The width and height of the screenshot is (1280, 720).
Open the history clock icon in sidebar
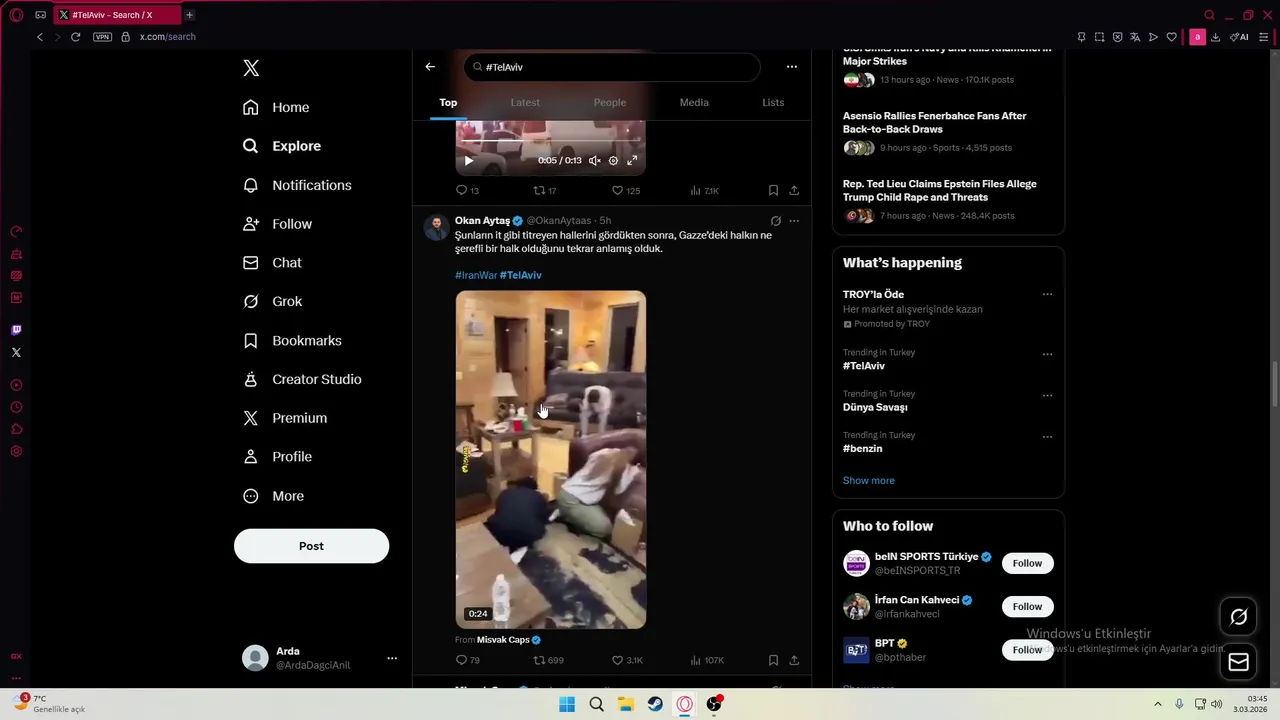coord(16,407)
